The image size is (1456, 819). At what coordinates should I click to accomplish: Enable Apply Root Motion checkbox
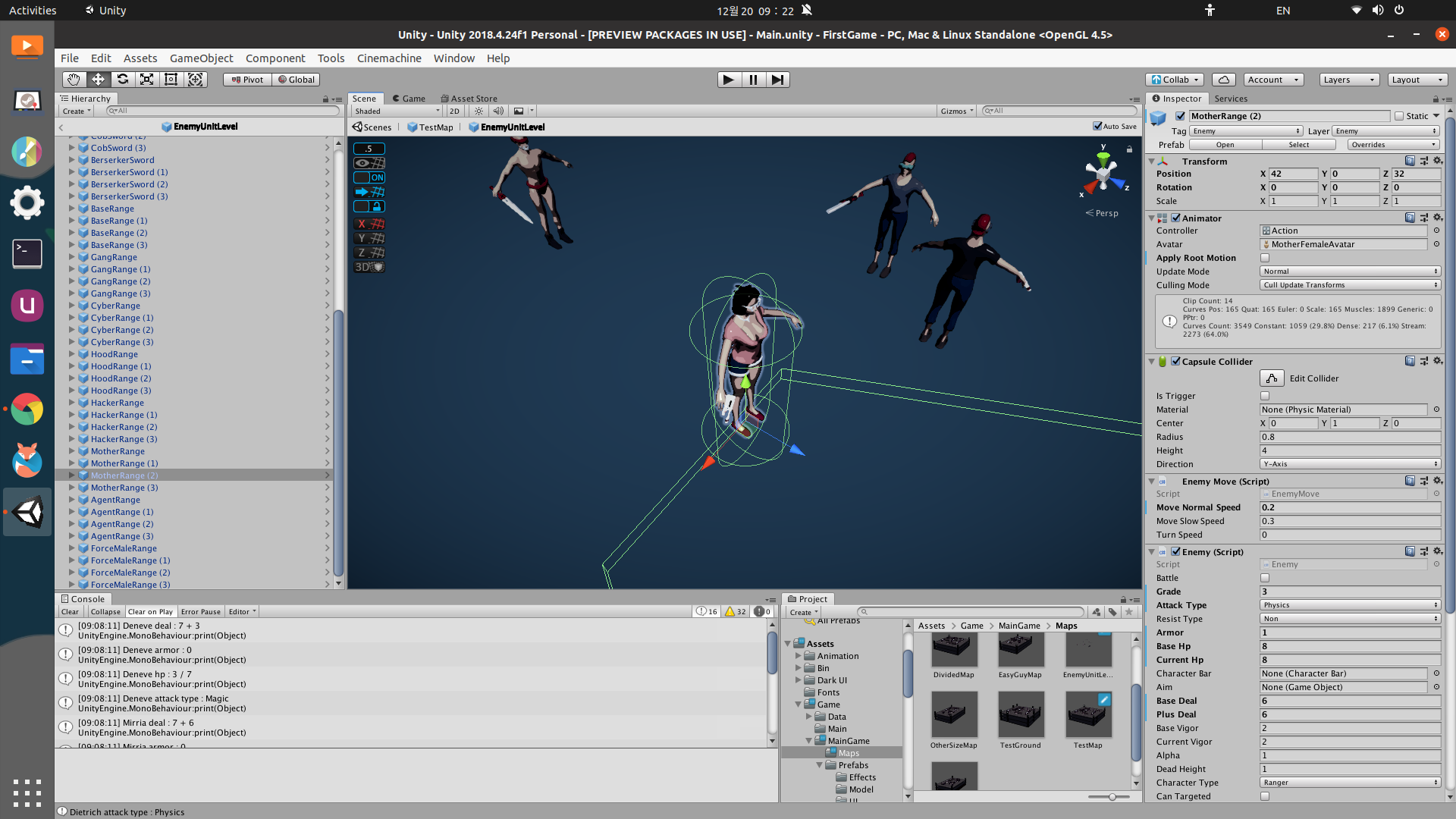click(1265, 258)
